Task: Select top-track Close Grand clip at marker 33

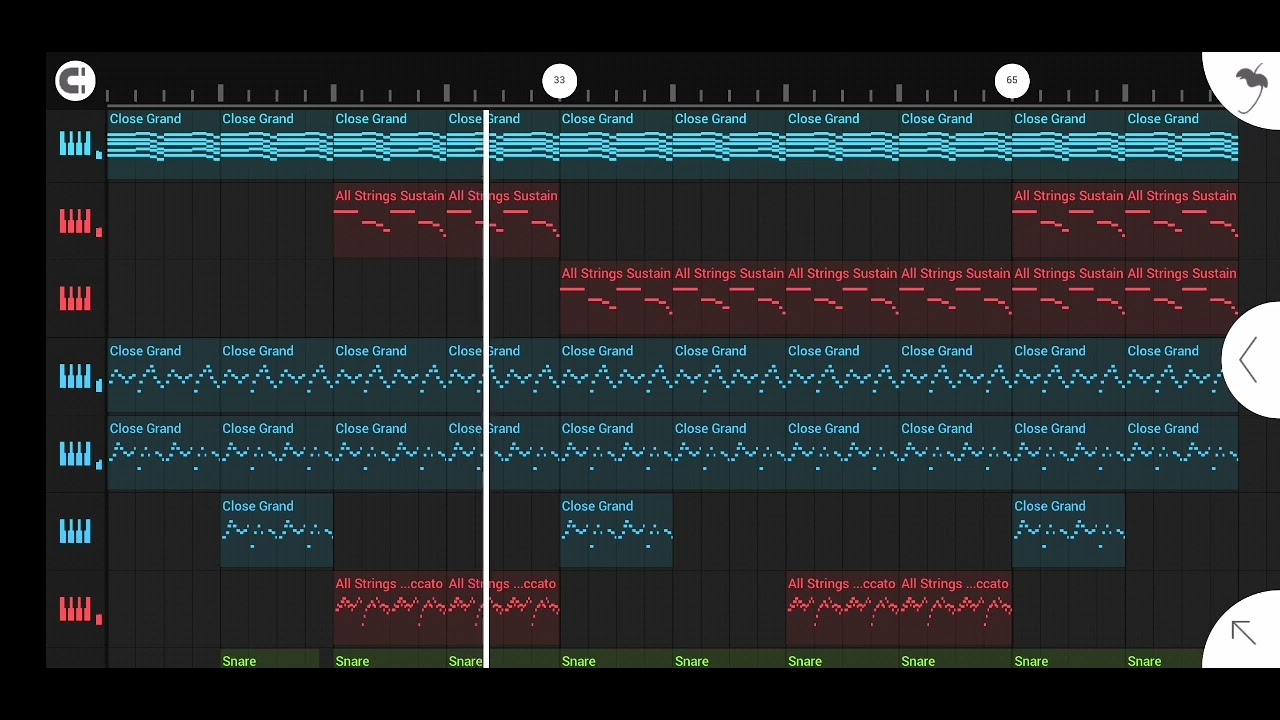Action: pyautogui.click(x=616, y=144)
